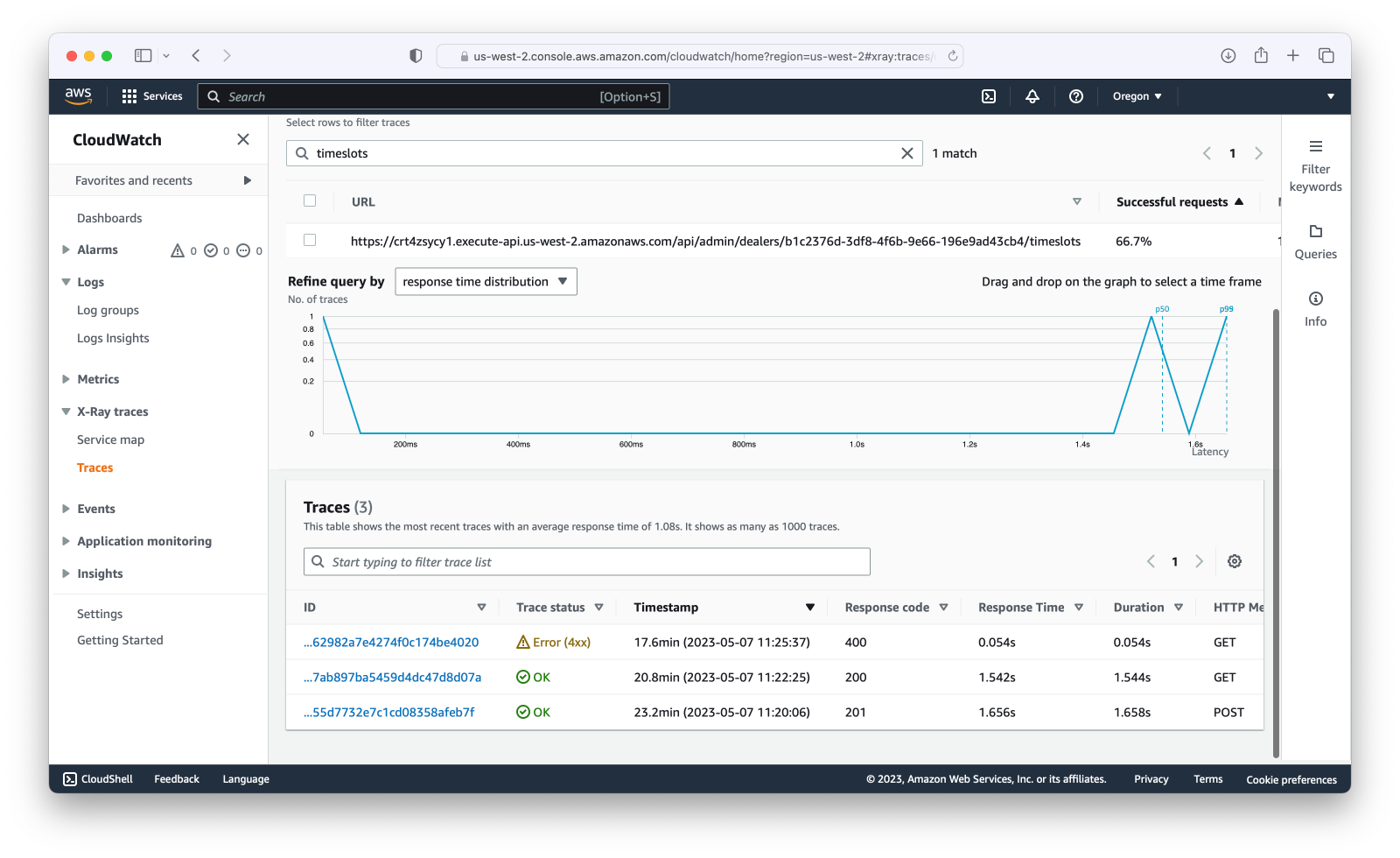
Task: Open Dashboards in the sidebar
Action: (109, 218)
